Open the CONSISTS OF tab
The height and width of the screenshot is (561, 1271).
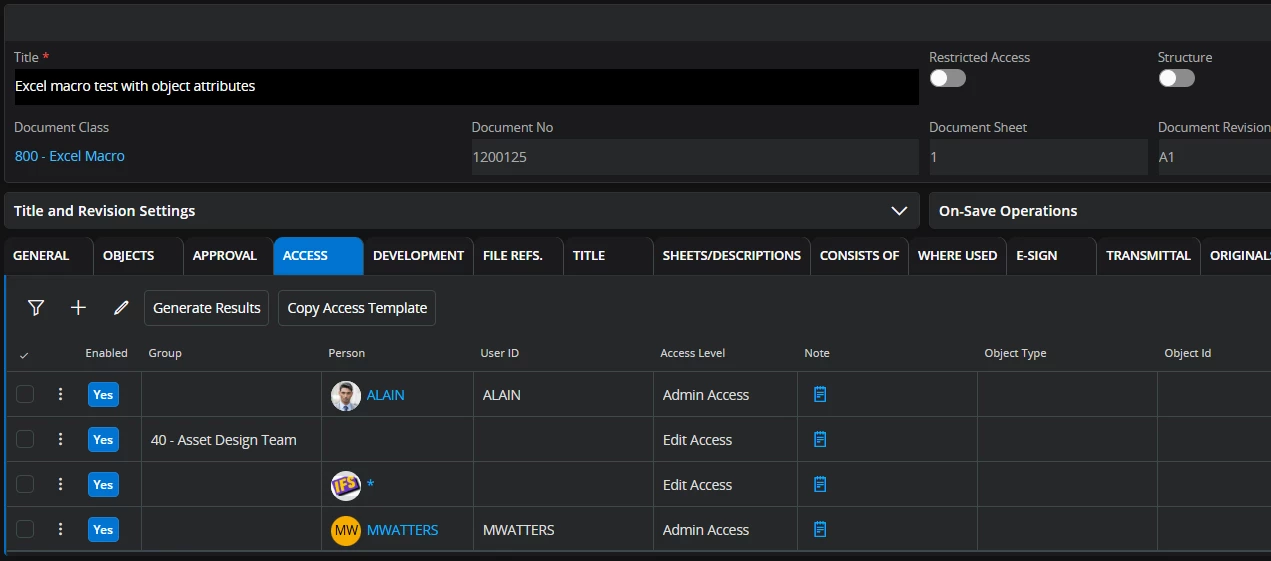tap(859, 256)
